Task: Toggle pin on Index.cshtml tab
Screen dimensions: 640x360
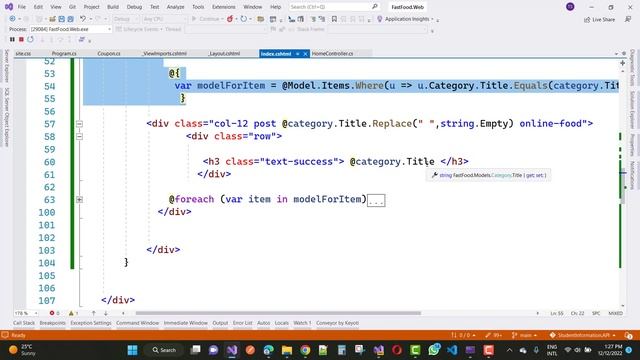Action: pos(298,54)
